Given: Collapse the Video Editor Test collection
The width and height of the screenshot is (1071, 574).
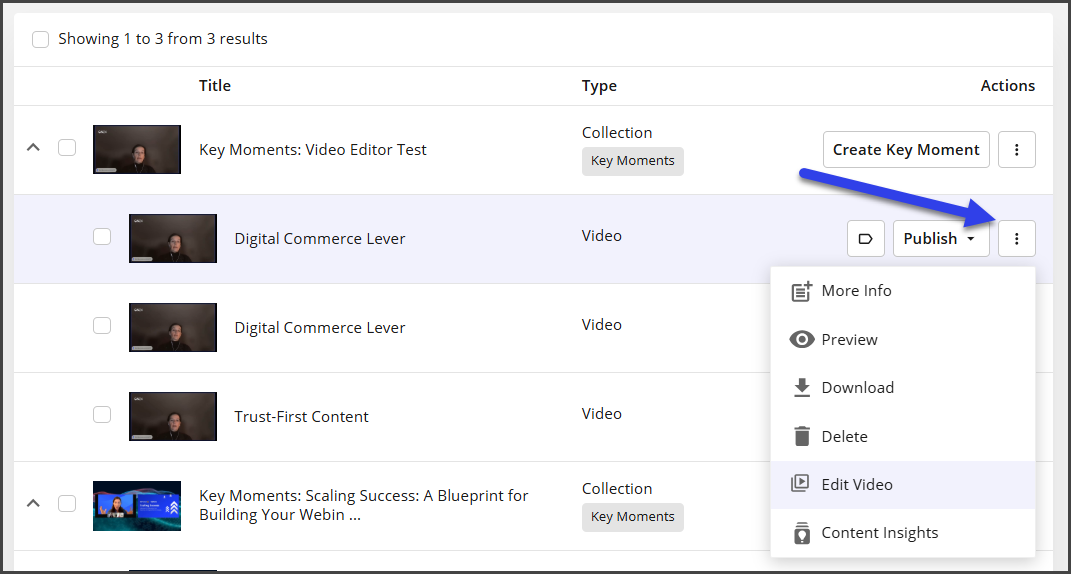Looking at the screenshot, I should coord(33,147).
